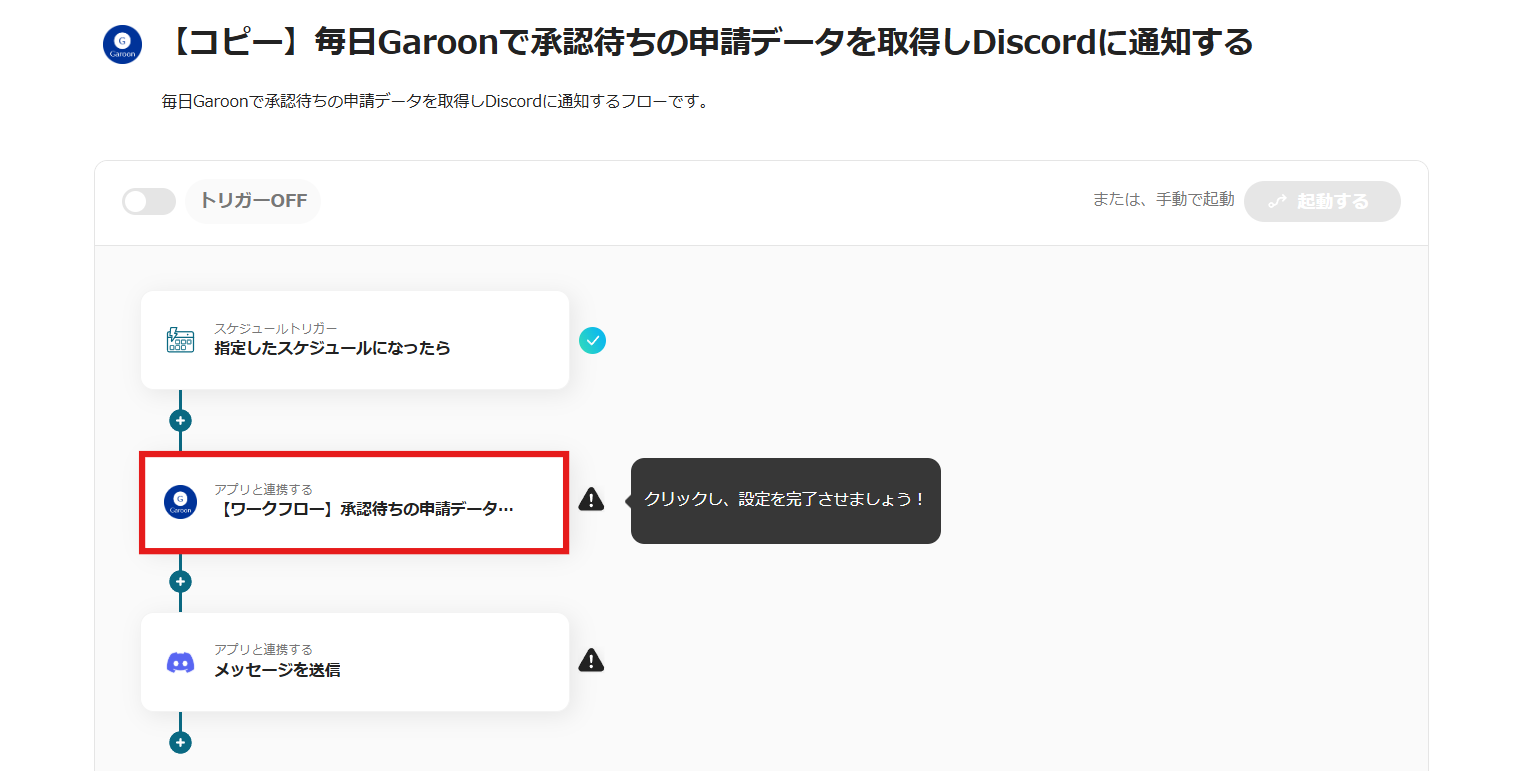Click the Discord app icon
This screenshot has width=1532, height=771.
tap(180, 662)
